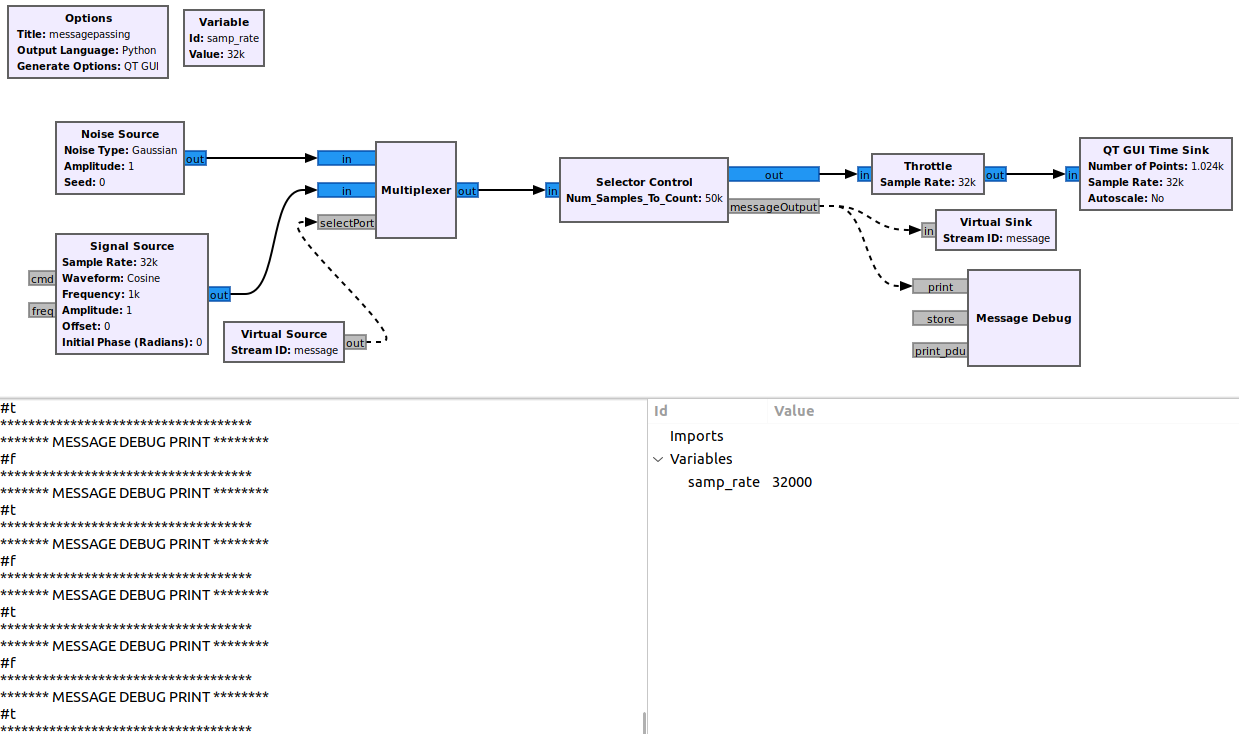Select the Imports tree item
This screenshot has width=1239, height=734.
click(x=696, y=436)
